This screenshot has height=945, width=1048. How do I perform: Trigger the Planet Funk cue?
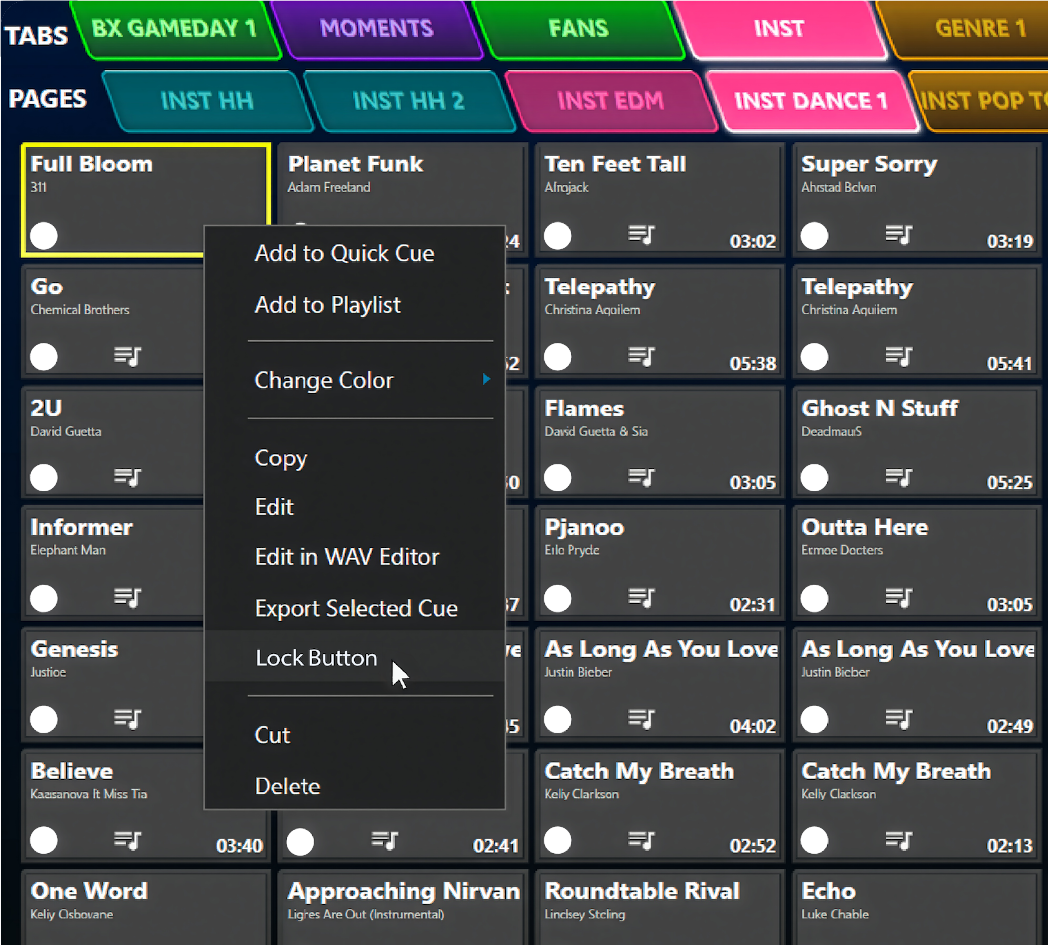pyautogui.click(x=402, y=184)
